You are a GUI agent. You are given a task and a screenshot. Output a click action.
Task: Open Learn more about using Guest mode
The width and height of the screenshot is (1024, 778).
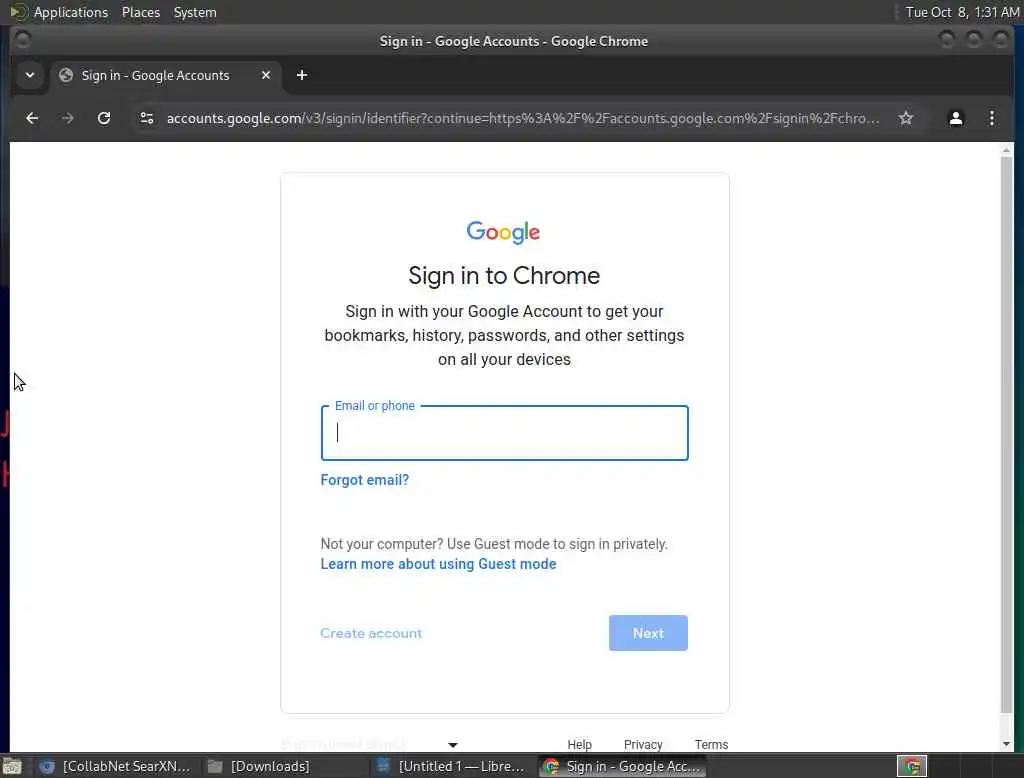pyautogui.click(x=438, y=564)
